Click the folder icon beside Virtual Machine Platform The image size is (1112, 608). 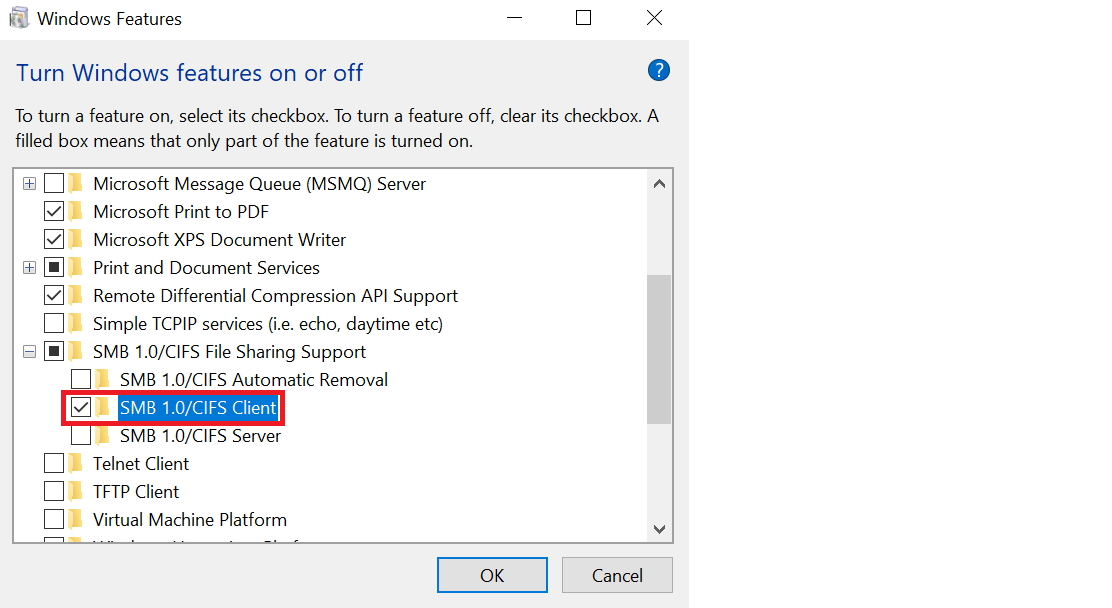point(76,519)
